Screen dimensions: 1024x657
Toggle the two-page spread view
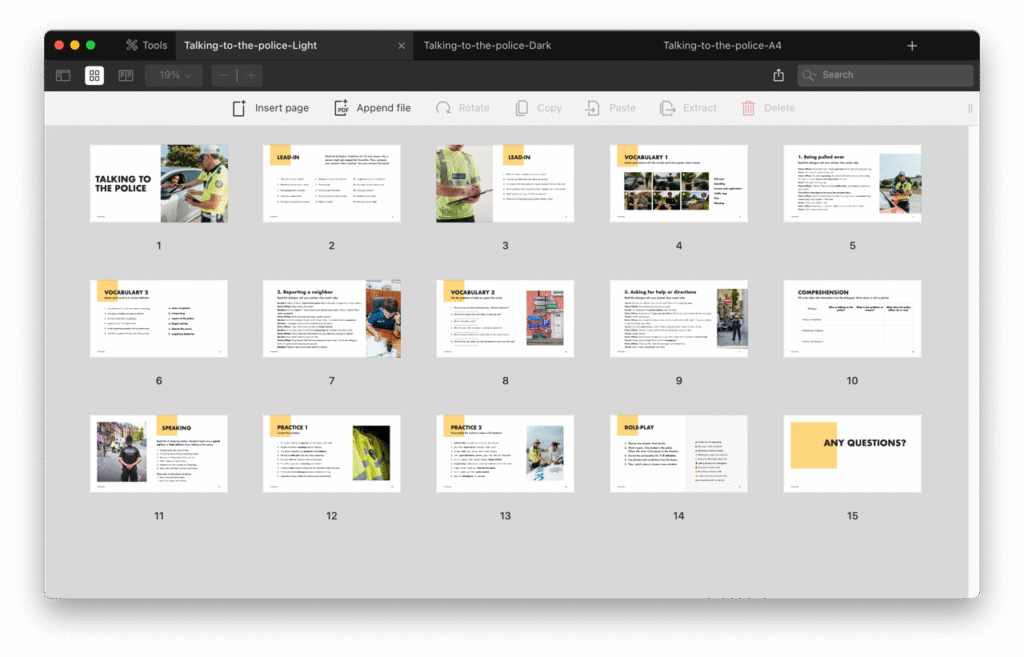(125, 75)
